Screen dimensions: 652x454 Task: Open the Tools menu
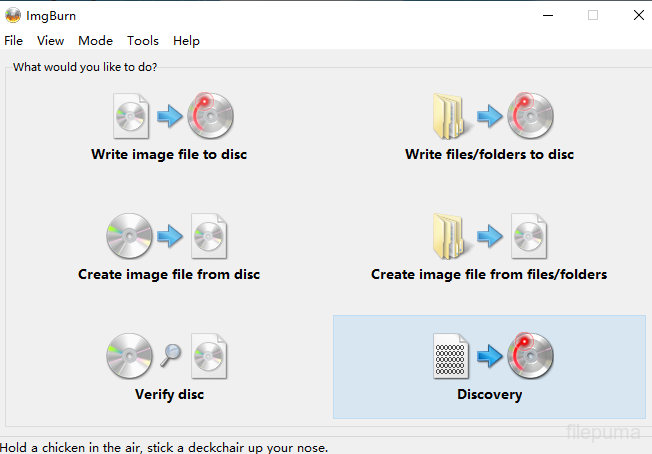143,41
